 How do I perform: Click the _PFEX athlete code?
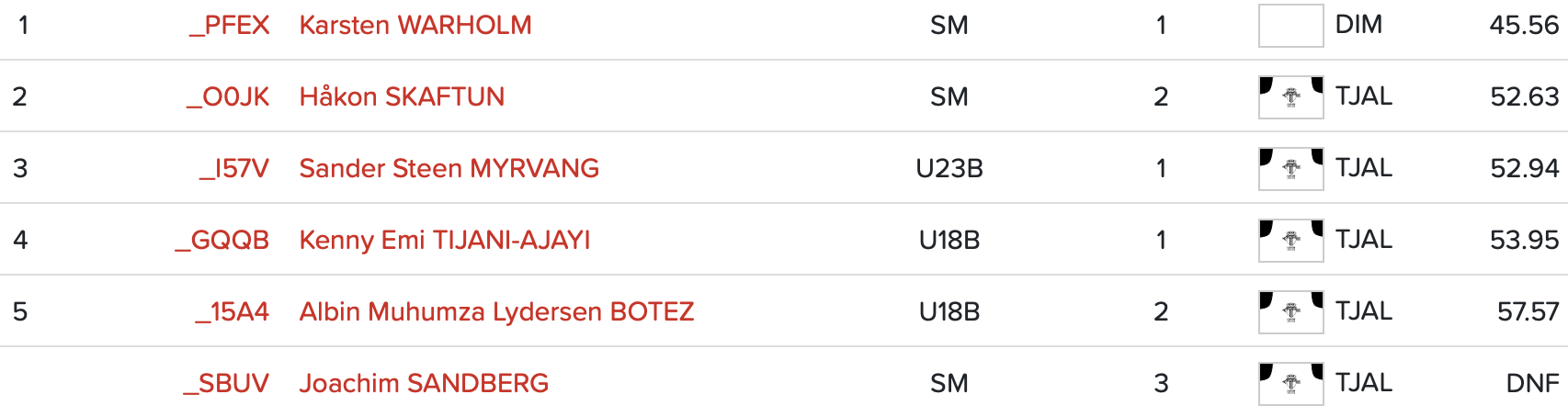tap(229, 26)
